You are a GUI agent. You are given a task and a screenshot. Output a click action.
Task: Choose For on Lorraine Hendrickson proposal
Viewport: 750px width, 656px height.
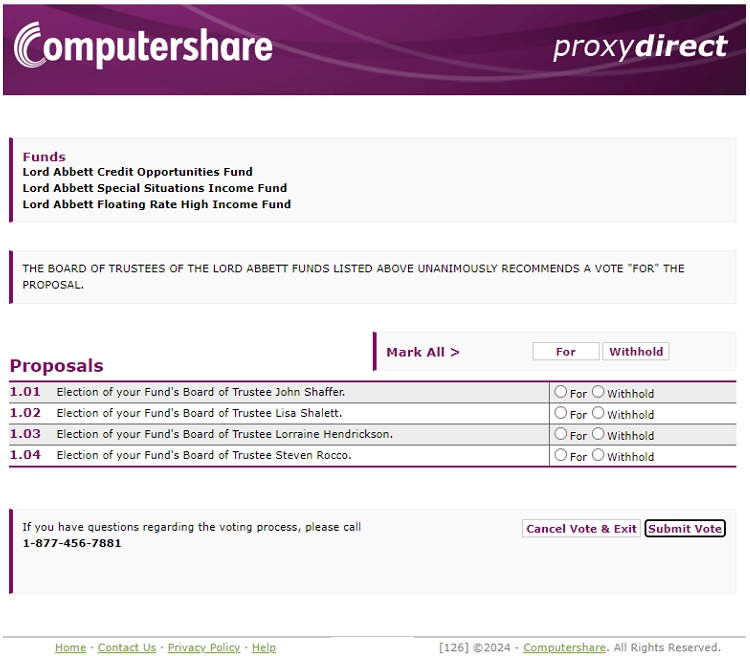coord(561,435)
